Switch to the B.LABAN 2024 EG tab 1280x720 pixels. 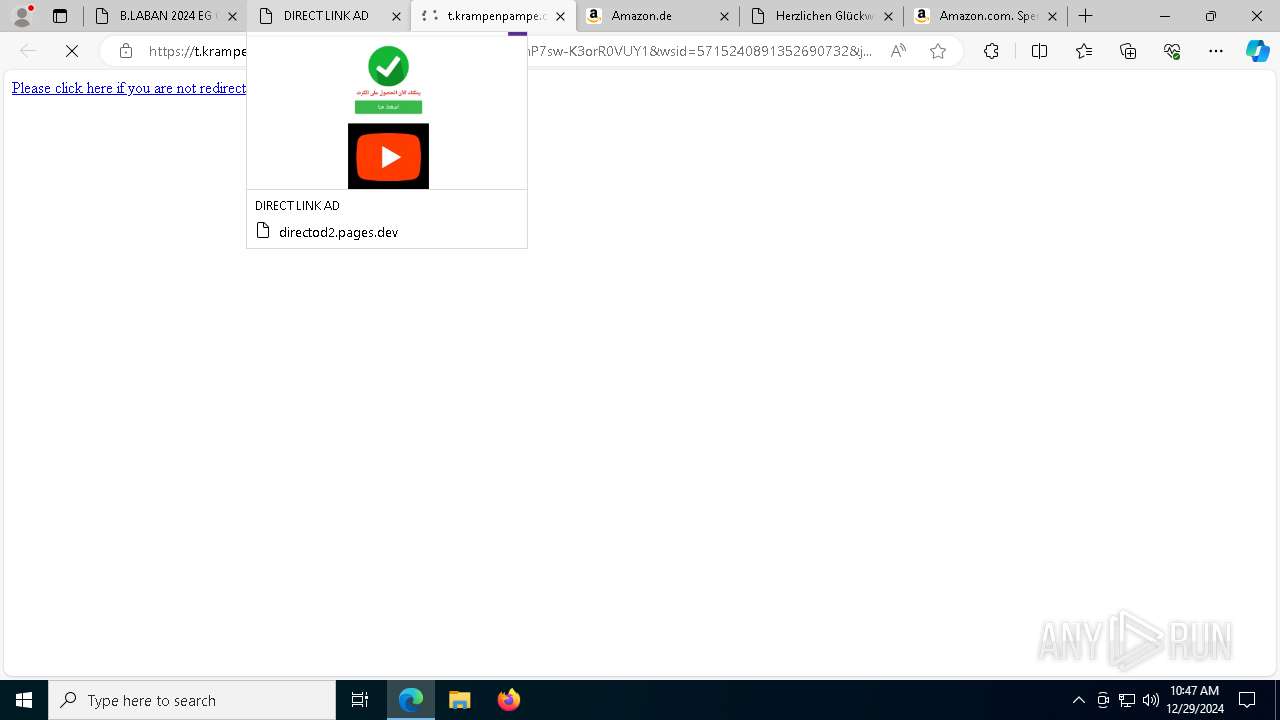point(164,16)
